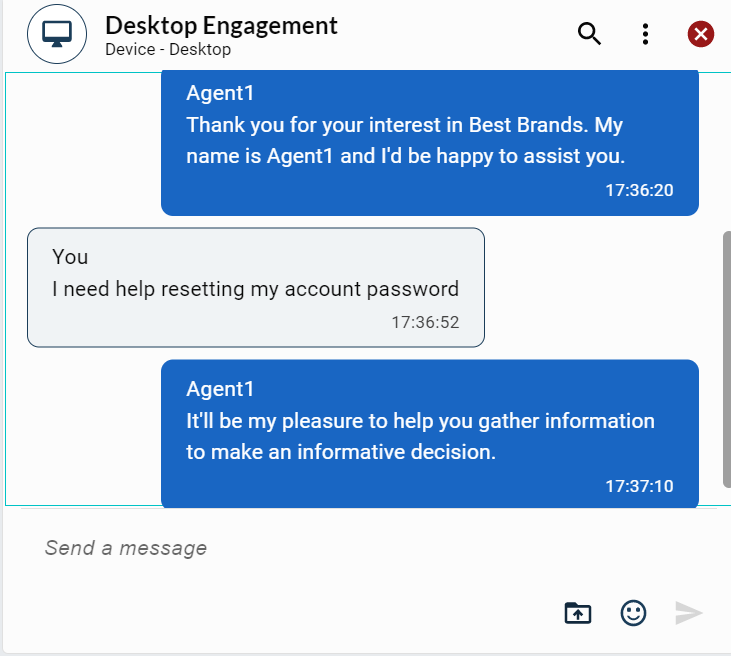Click the 17:36:20 timestamp on greeting
Image resolution: width=731 pixels, height=656 pixels.
click(x=639, y=189)
